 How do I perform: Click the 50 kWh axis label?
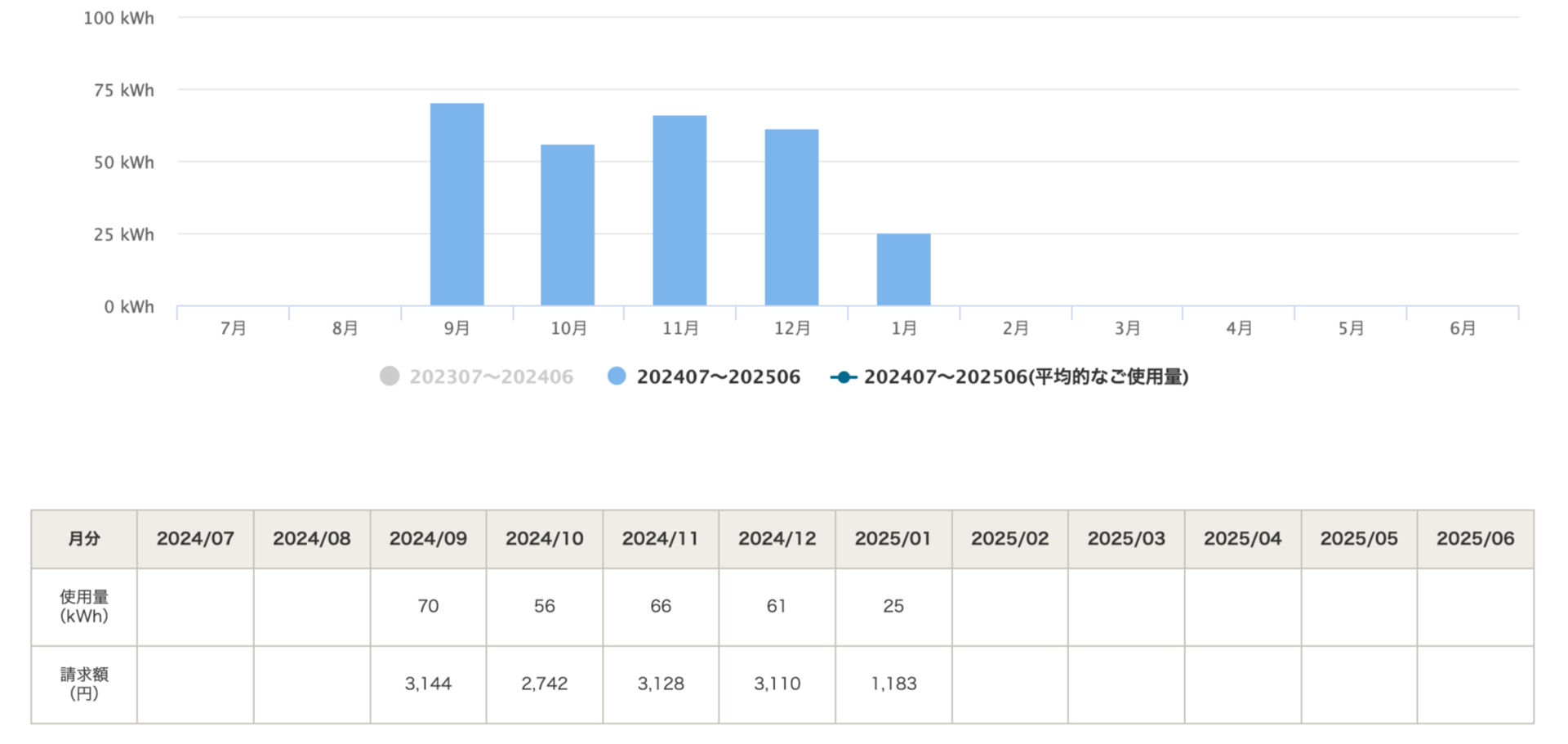tap(123, 163)
